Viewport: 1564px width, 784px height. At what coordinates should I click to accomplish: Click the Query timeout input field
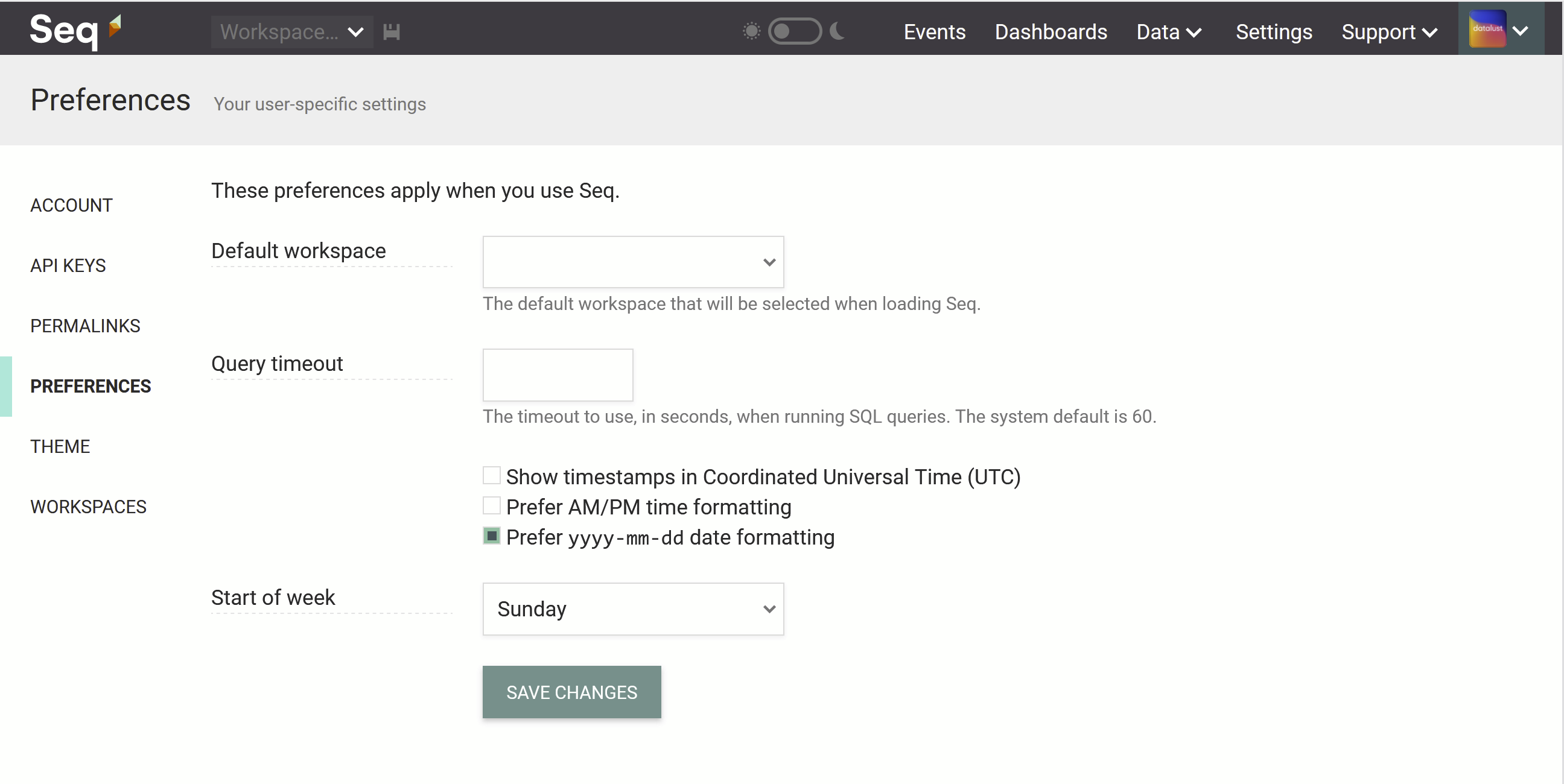558,375
